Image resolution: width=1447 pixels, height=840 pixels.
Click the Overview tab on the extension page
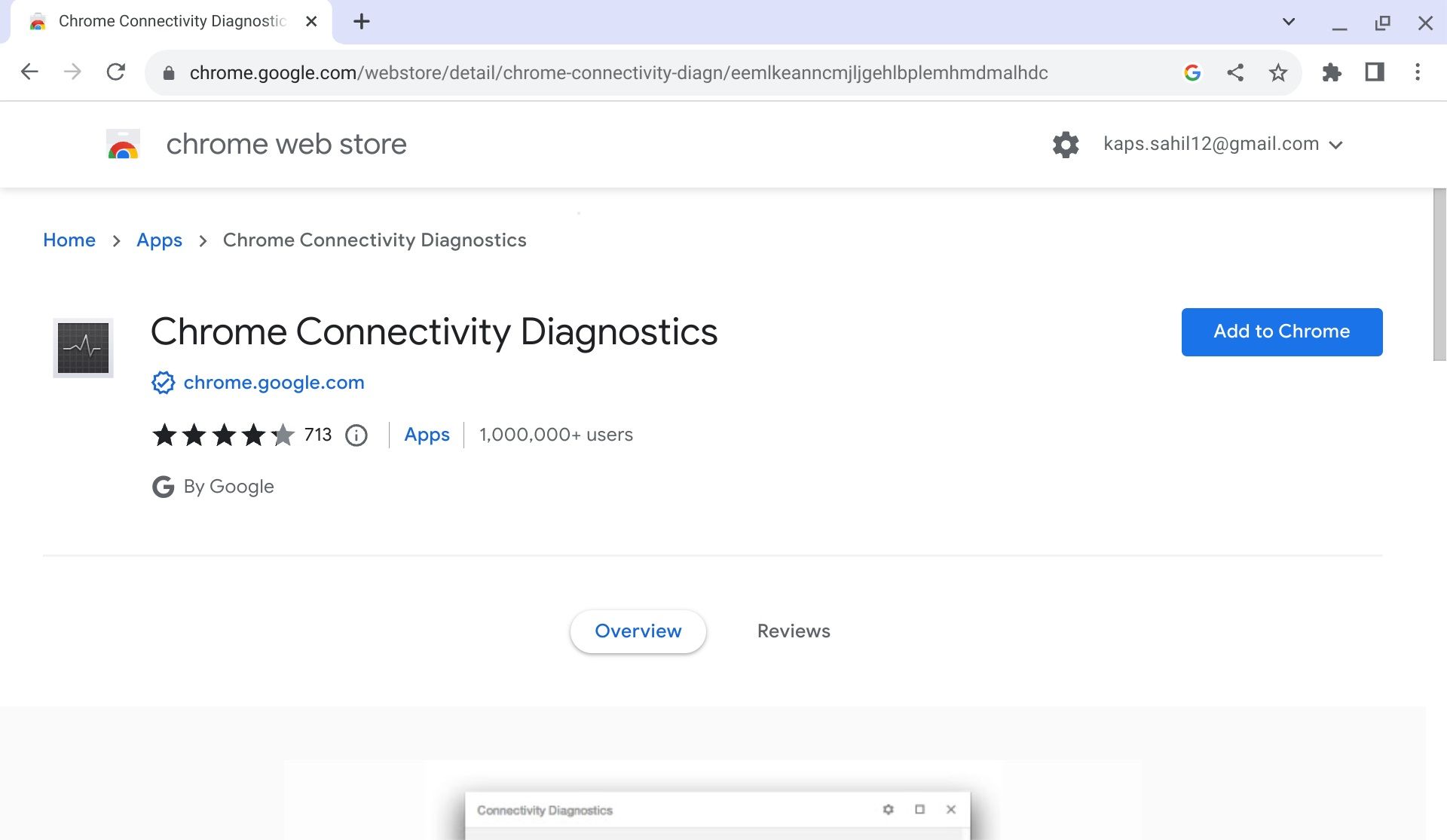tap(638, 631)
